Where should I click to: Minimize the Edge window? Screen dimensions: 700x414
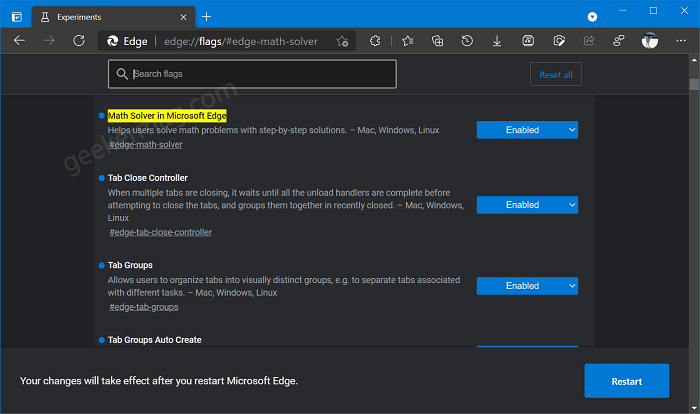623,11
